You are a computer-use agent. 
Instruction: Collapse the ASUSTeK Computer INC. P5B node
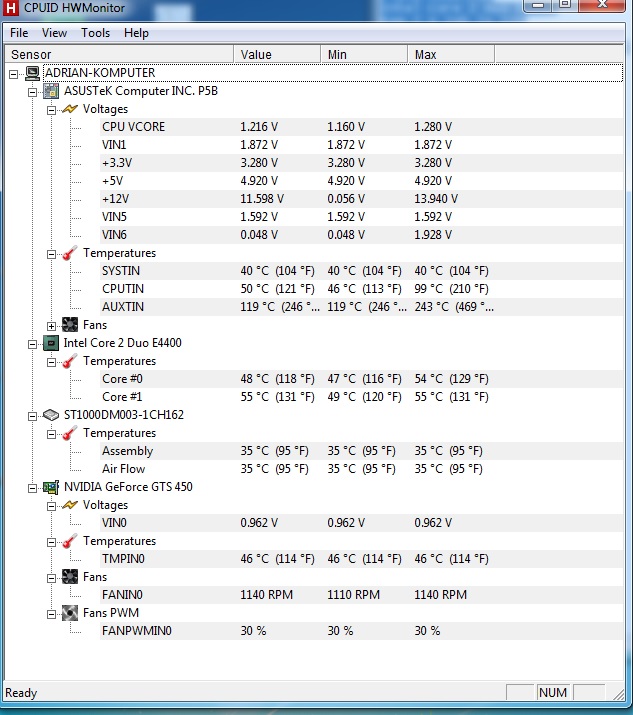32,93
